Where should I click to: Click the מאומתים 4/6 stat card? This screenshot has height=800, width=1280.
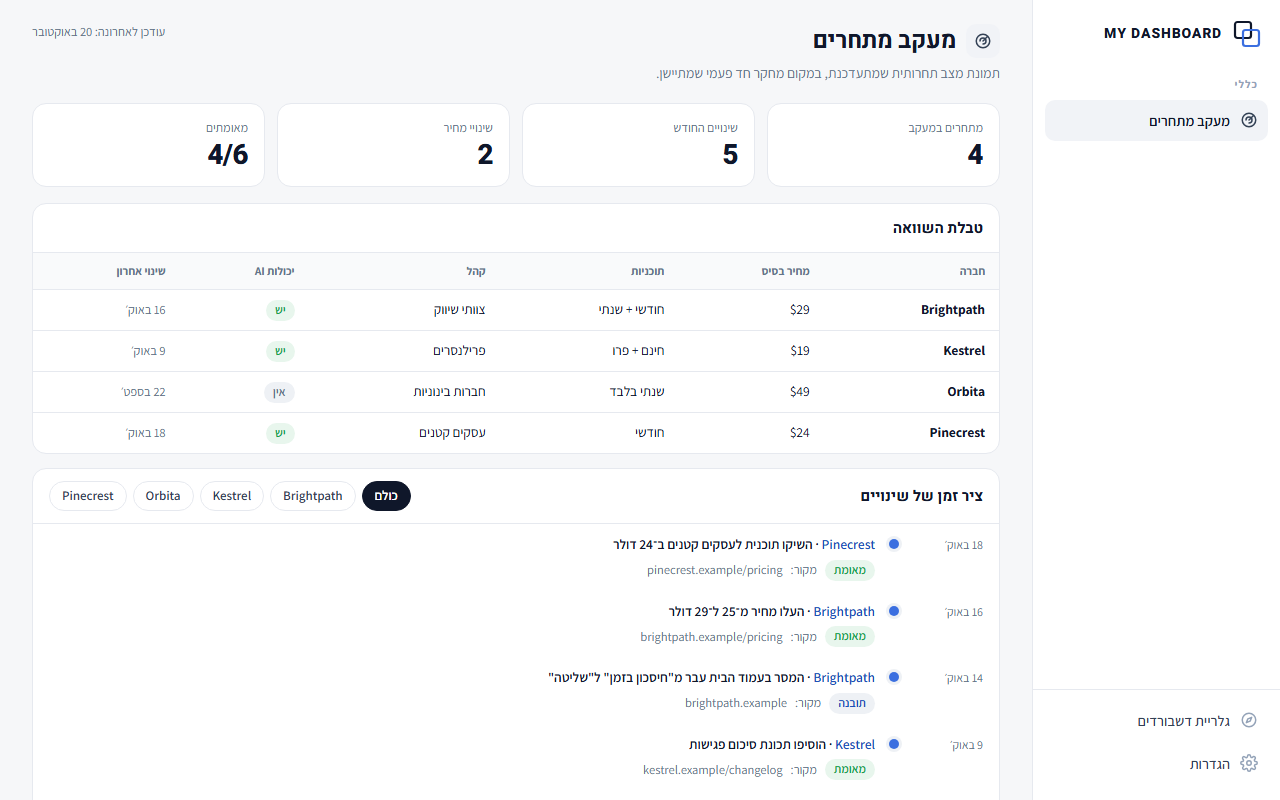click(x=149, y=145)
